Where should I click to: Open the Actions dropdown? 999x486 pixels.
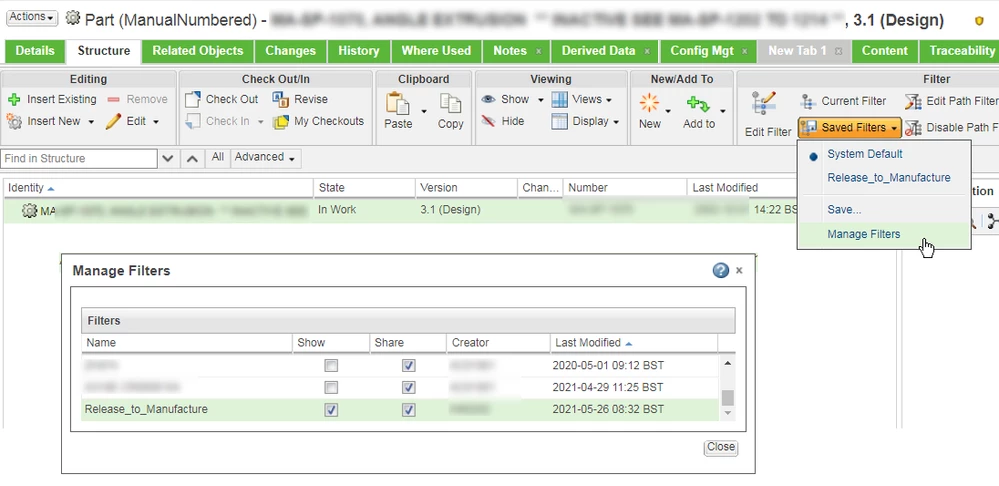tap(32, 17)
